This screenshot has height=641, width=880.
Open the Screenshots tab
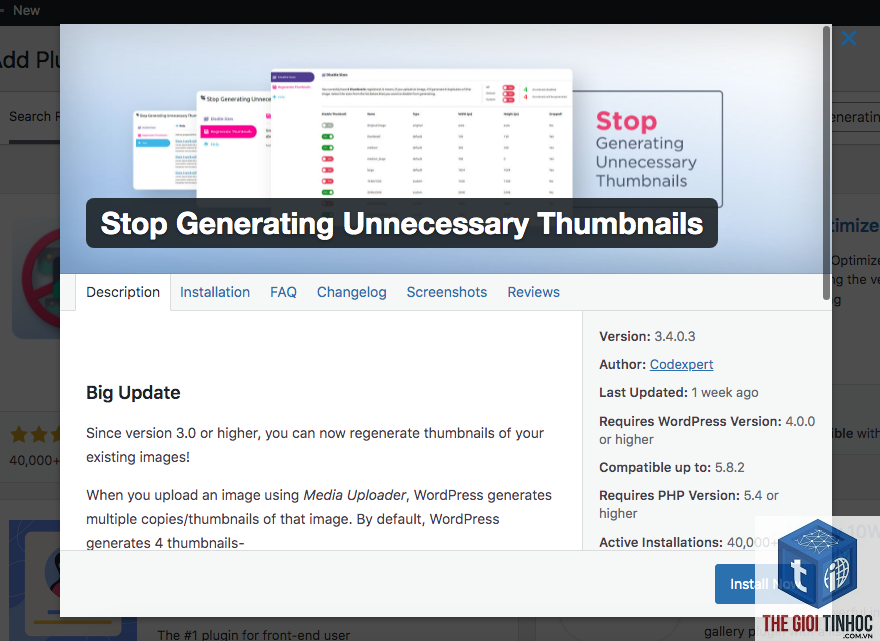click(447, 292)
